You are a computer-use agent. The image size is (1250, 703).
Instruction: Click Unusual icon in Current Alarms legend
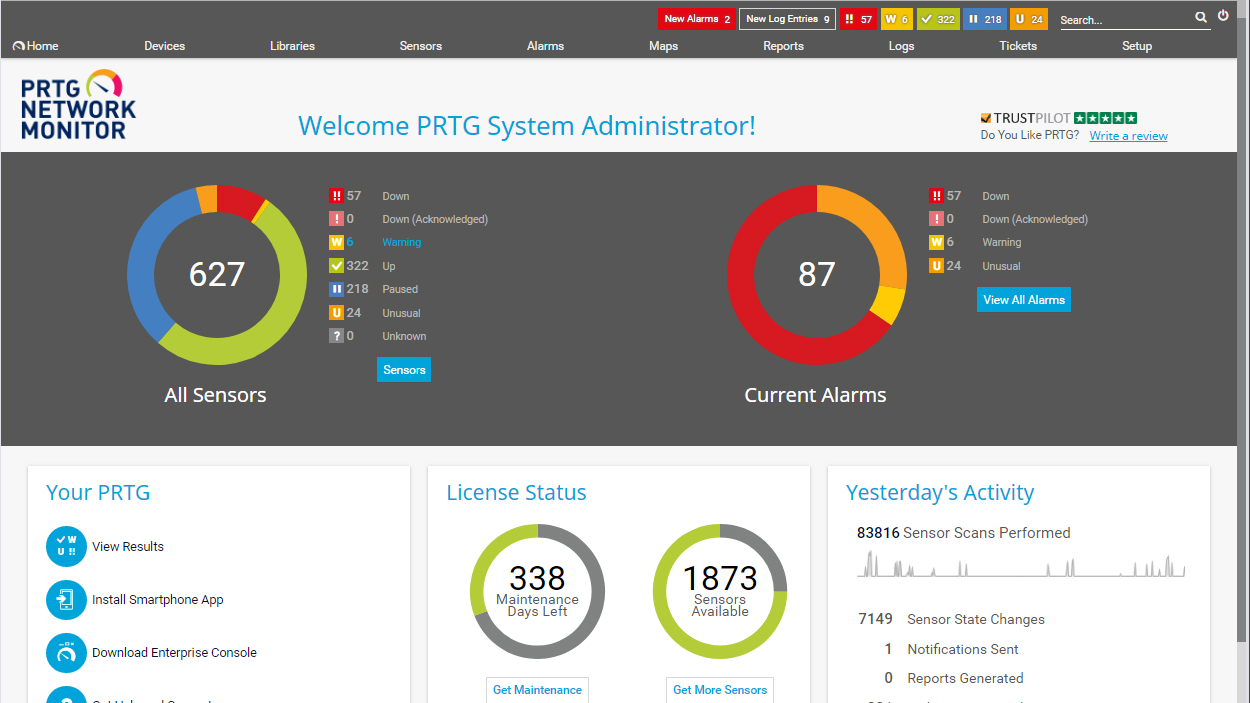937,266
